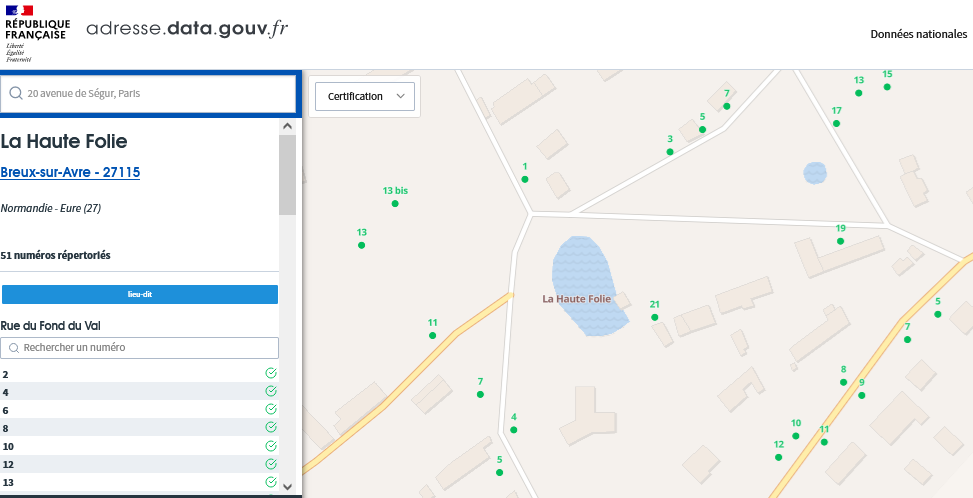
Task: Click the green map marker numbered 17
Action: [836, 123]
